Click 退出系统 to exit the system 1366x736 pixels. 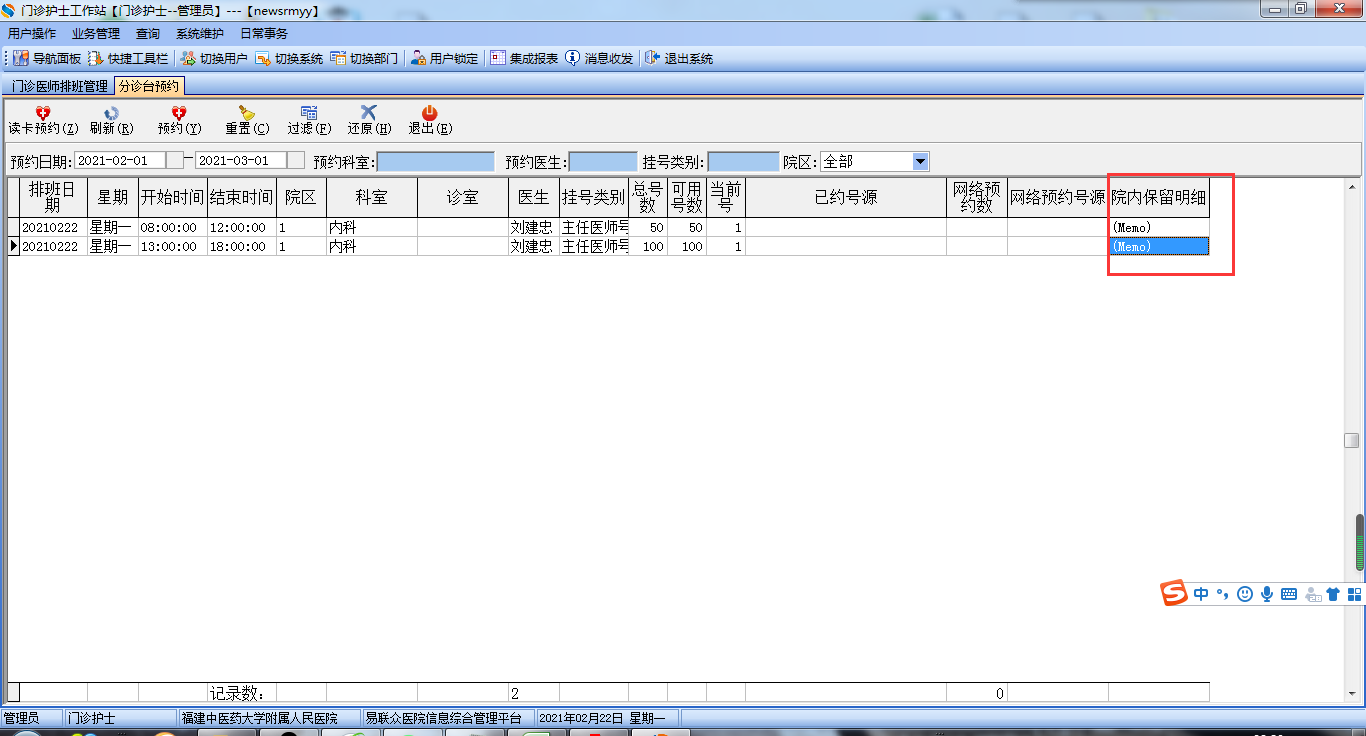pyautogui.click(x=679, y=59)
